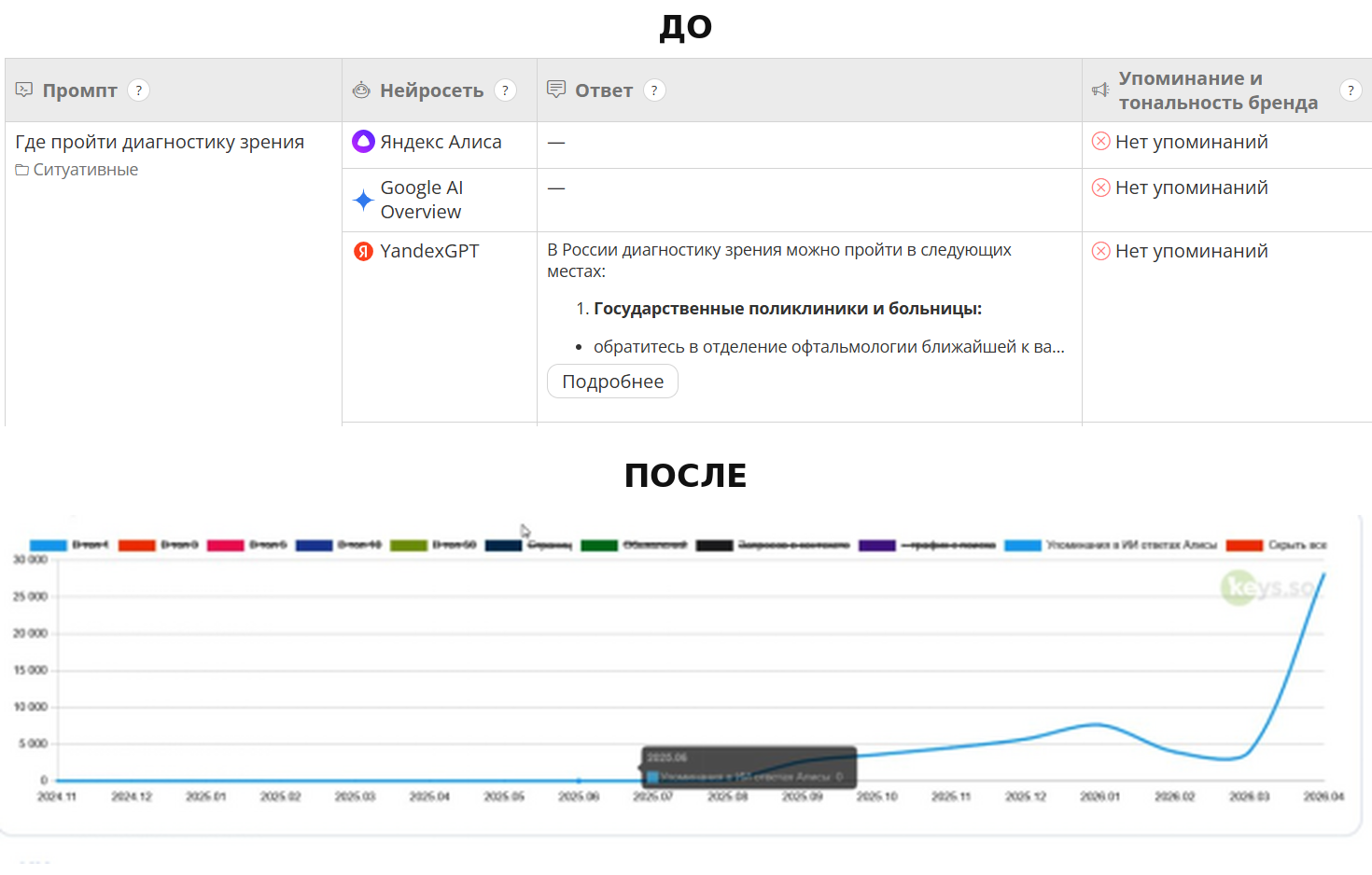Open help for Упоминание и тональность бренда
This screenshot has width=1372, height=875.
pyautogui.click(x=1351, y=90)
